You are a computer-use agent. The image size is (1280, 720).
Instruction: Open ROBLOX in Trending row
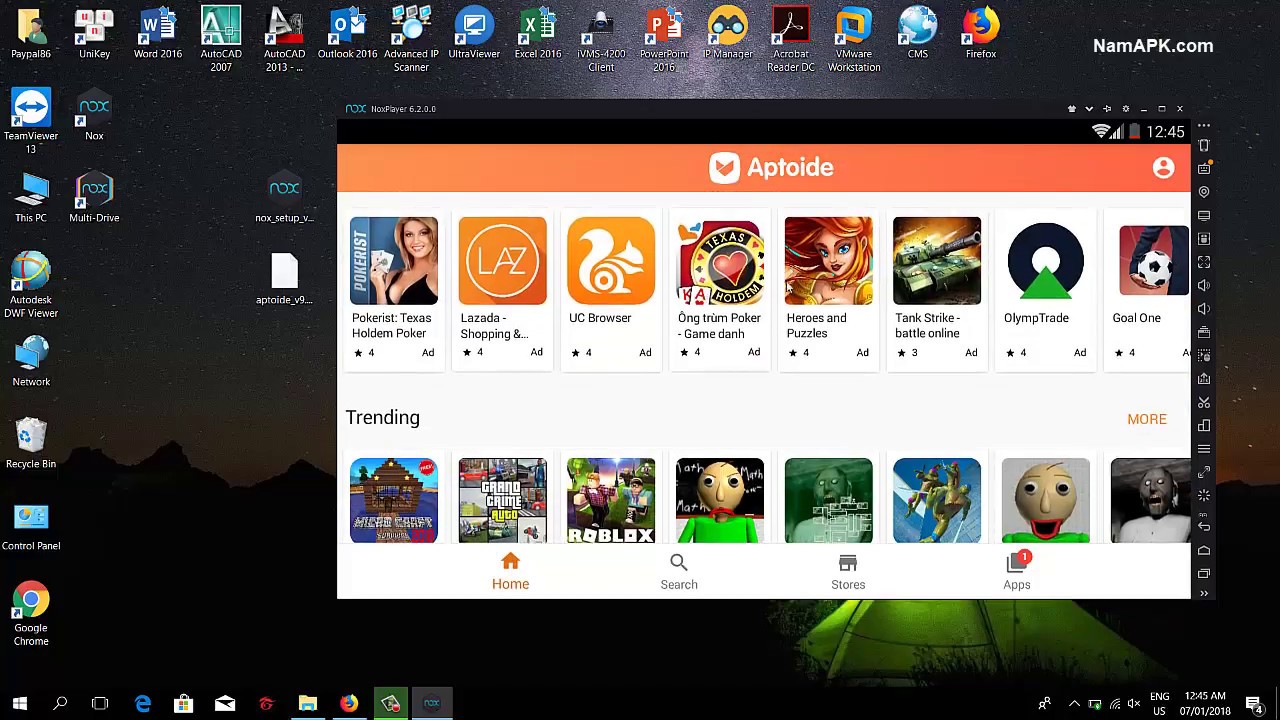pos(611,501)
